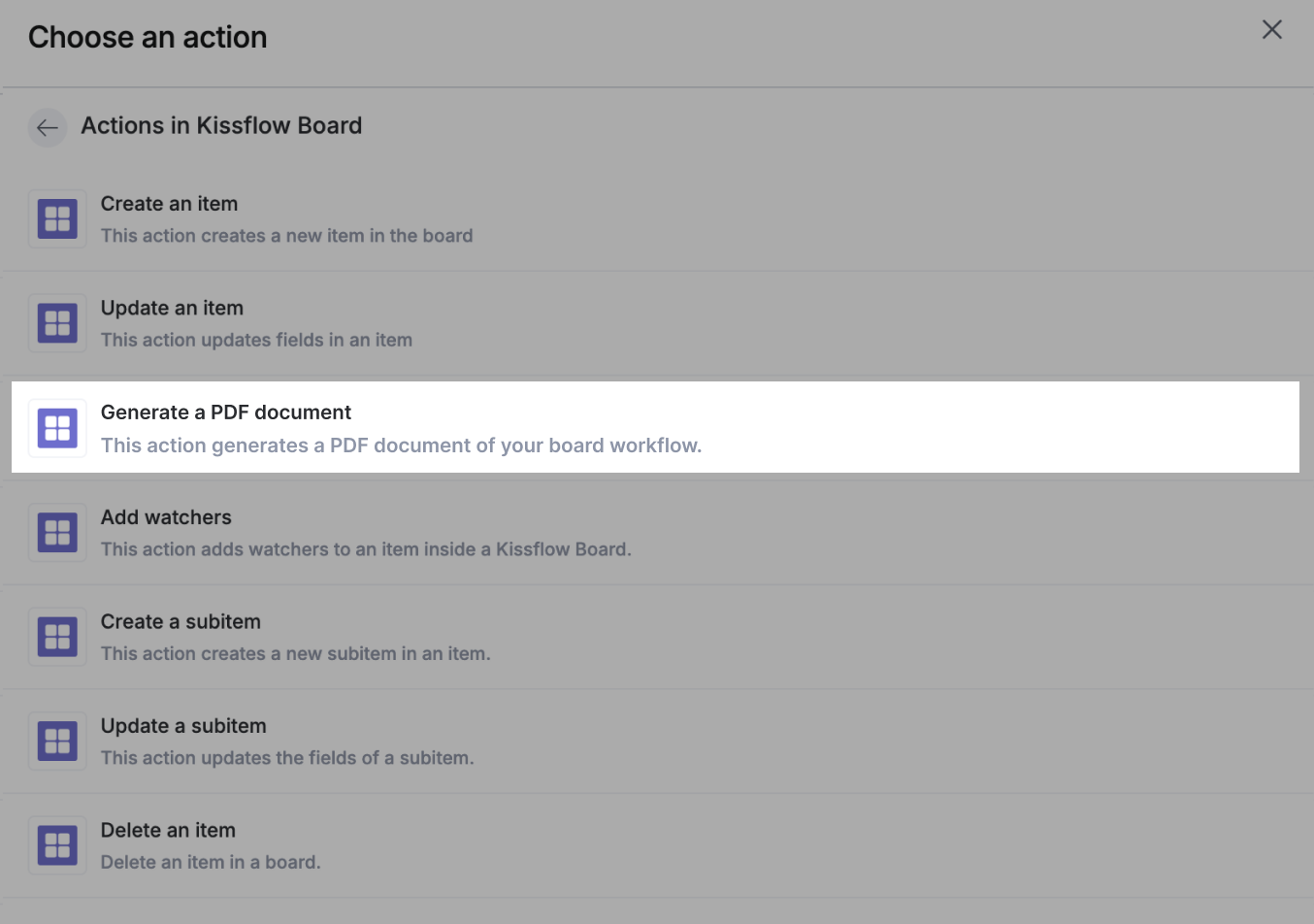The height and width of the screenshot is (924, 1314).
Task: Click description 'Delete an item in a board.'
Action: pyautogui.click(x=211, y=862)
